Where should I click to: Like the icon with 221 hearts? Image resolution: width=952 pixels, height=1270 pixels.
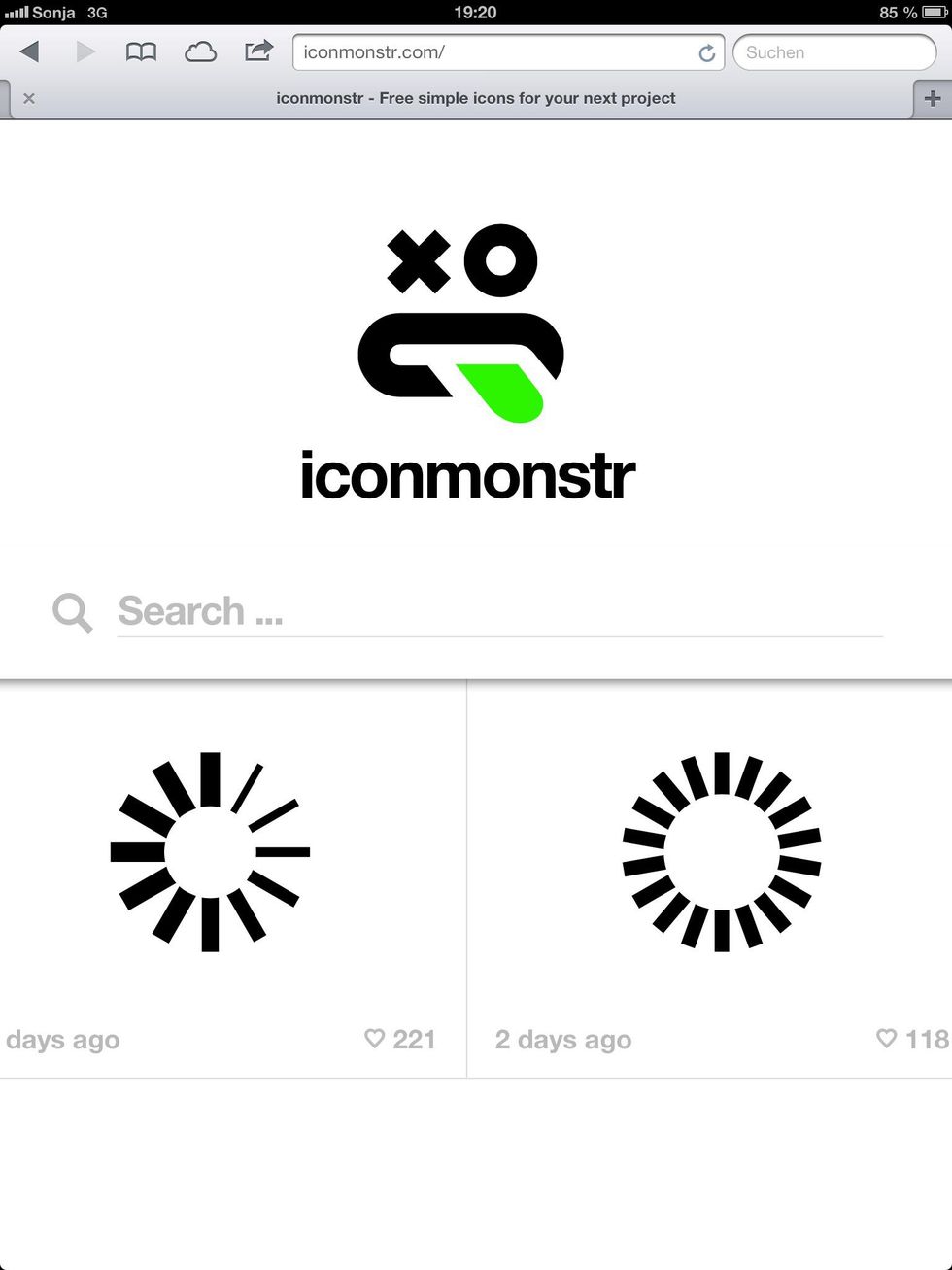pyautogui.click(x=374, y=1039)
